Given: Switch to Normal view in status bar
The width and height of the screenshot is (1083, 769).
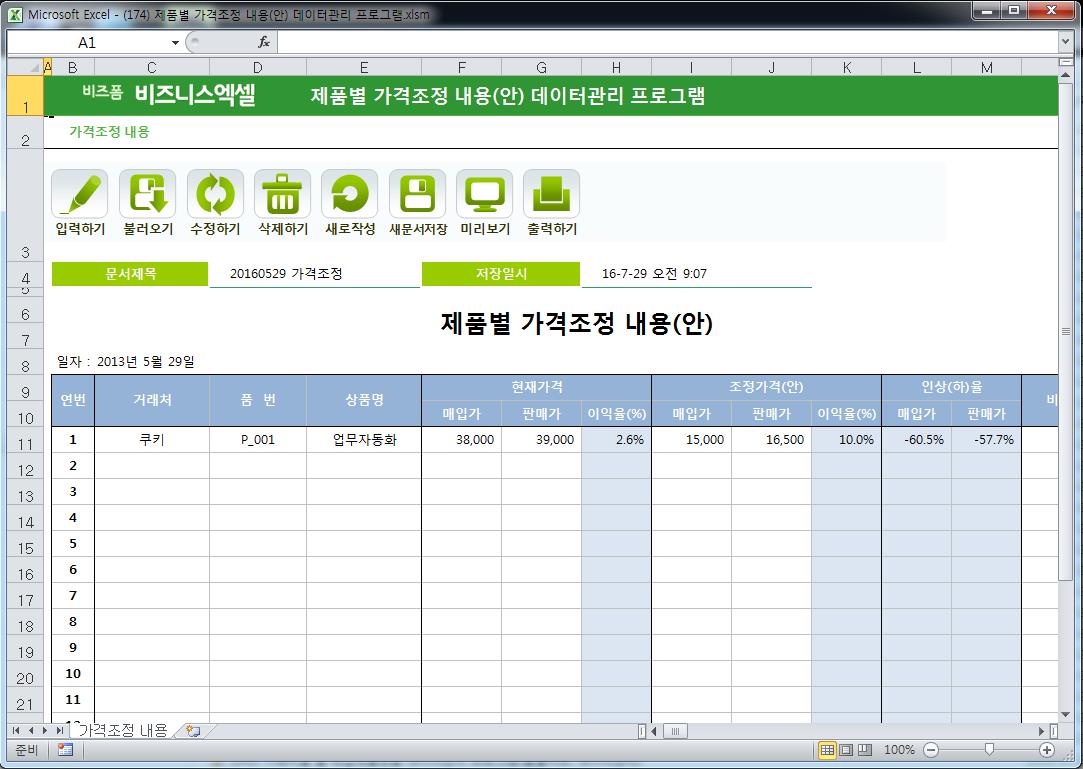Looking at the screenshot, I should point(827,750).
